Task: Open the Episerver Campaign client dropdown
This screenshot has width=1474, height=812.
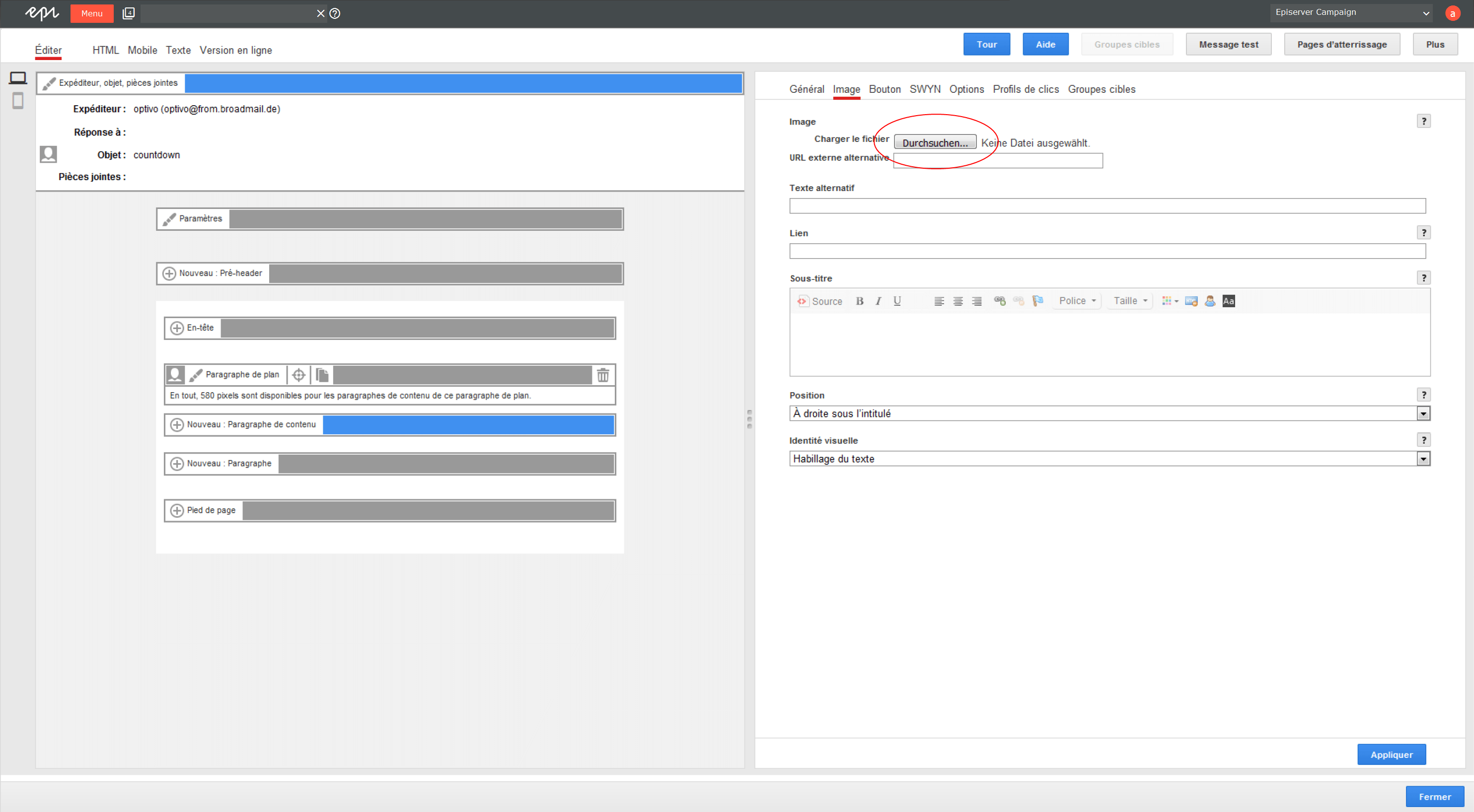Action: click(1351, 12)
